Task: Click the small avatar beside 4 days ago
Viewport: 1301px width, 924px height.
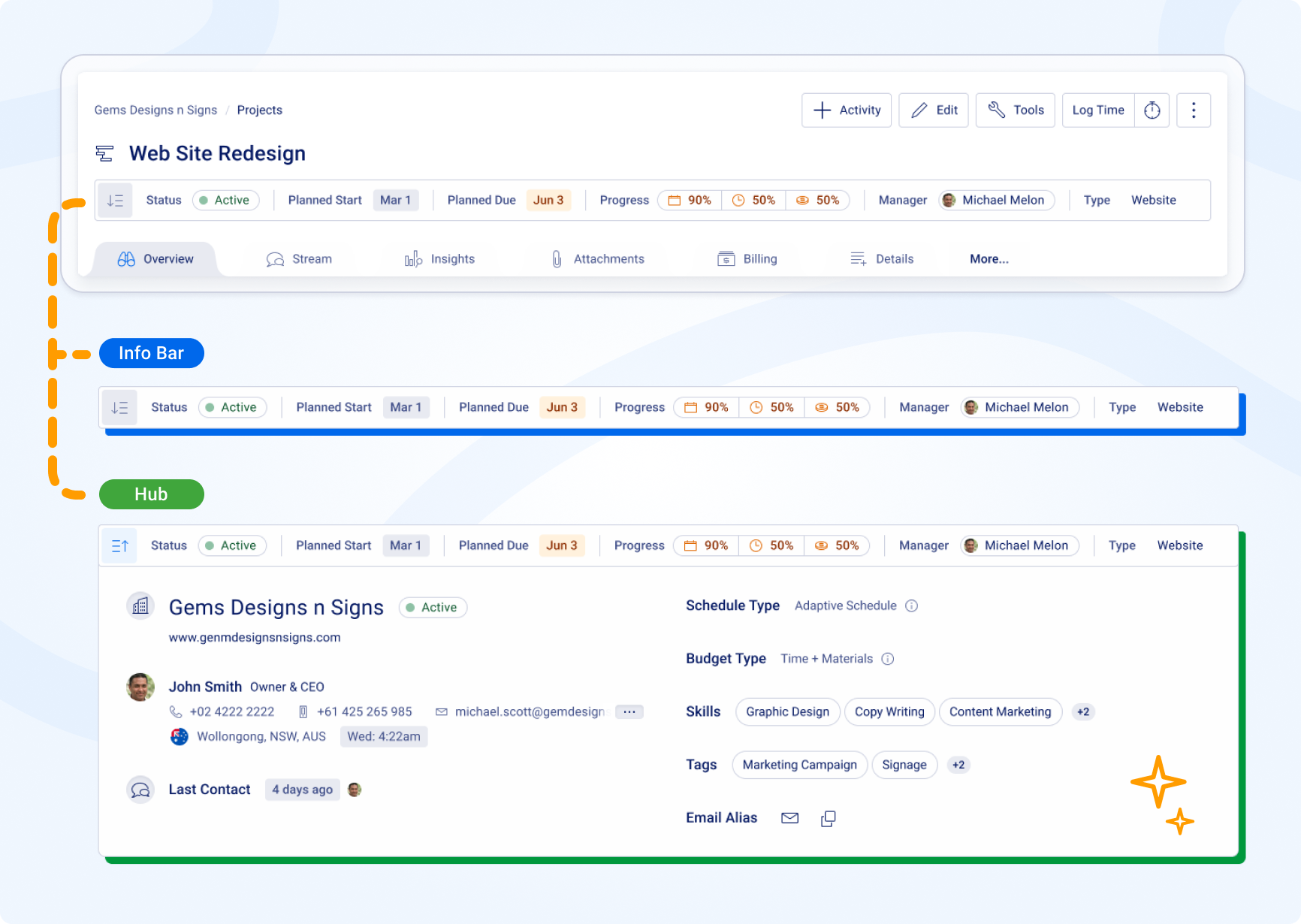Action: 355,790
